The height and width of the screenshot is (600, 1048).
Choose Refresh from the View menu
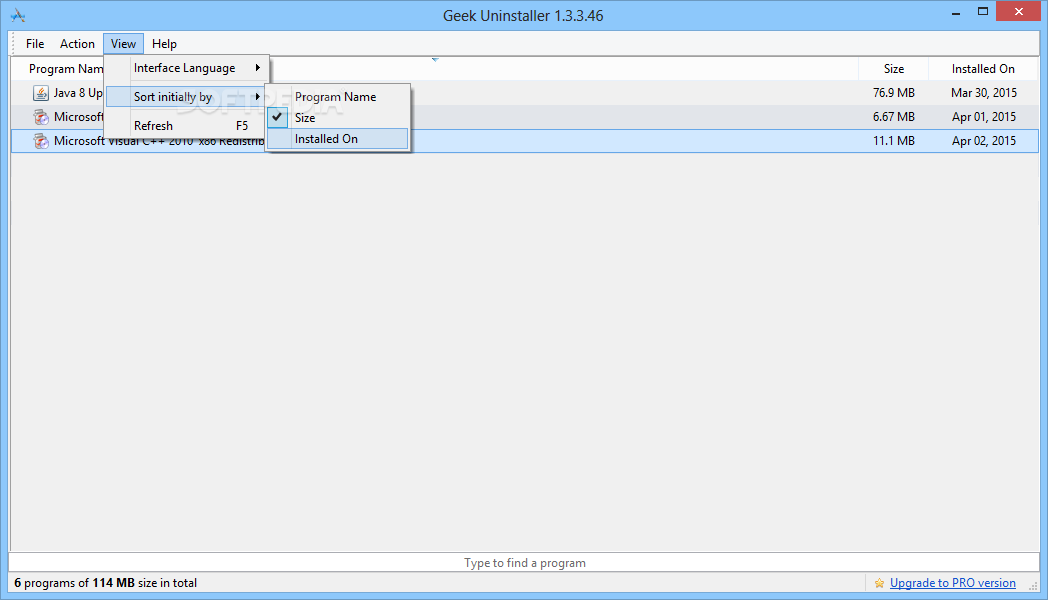[186, 126]
